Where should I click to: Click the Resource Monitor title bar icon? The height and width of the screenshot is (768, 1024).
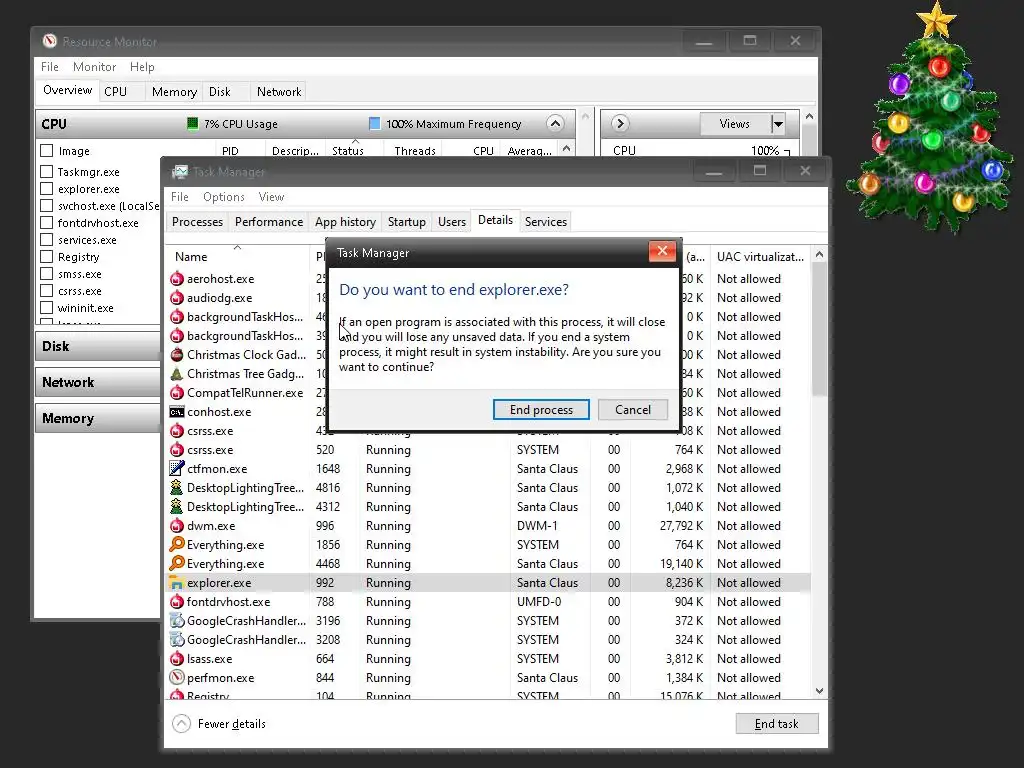[x=50, y=41]
